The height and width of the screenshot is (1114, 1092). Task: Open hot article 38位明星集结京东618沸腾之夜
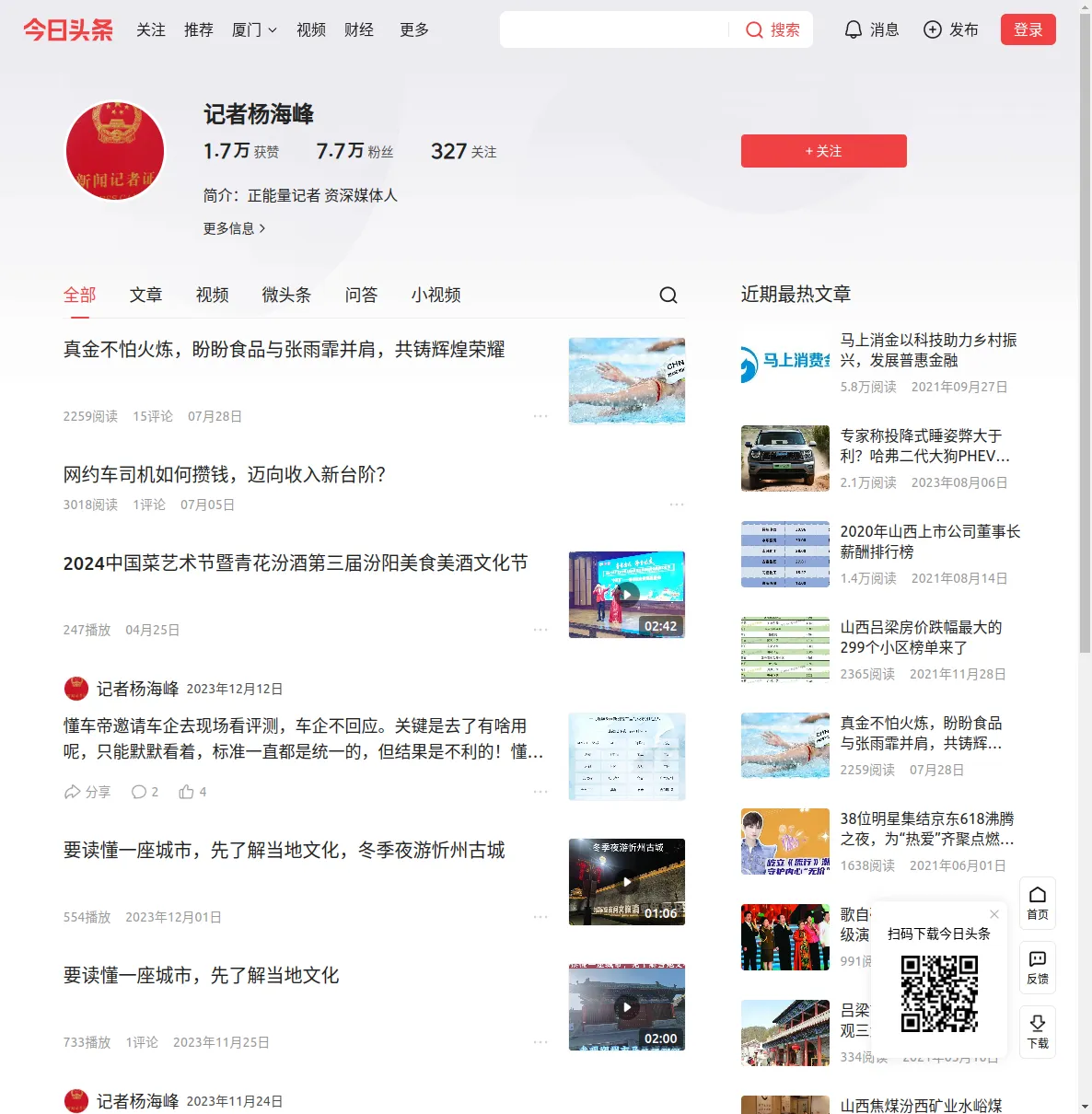tap(927, 829)
